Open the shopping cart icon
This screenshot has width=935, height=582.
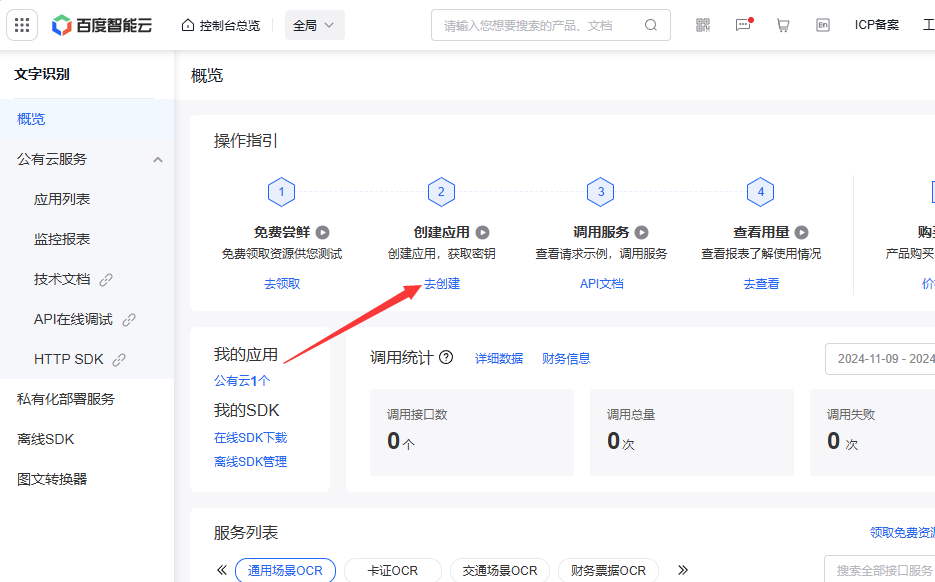[x=783, y=25]
